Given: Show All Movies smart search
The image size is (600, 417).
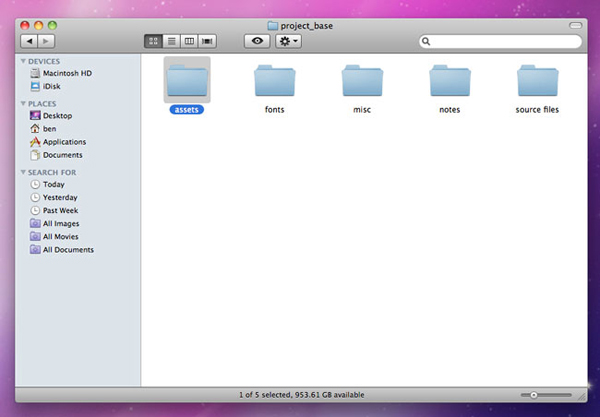Looking at the screenshot, I should pyautogui.click(x=54, y=236).
